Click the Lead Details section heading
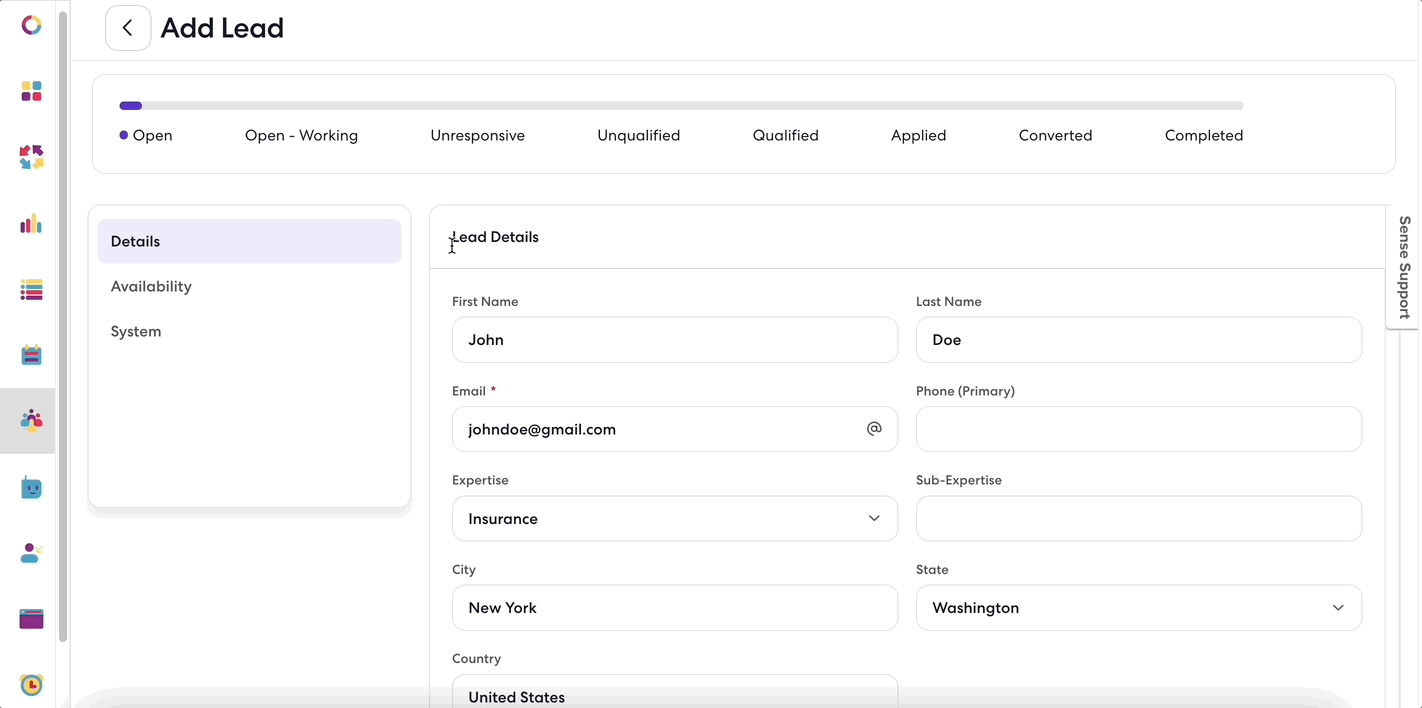Viewport: 1422px width, 708px height. (495, 237)
